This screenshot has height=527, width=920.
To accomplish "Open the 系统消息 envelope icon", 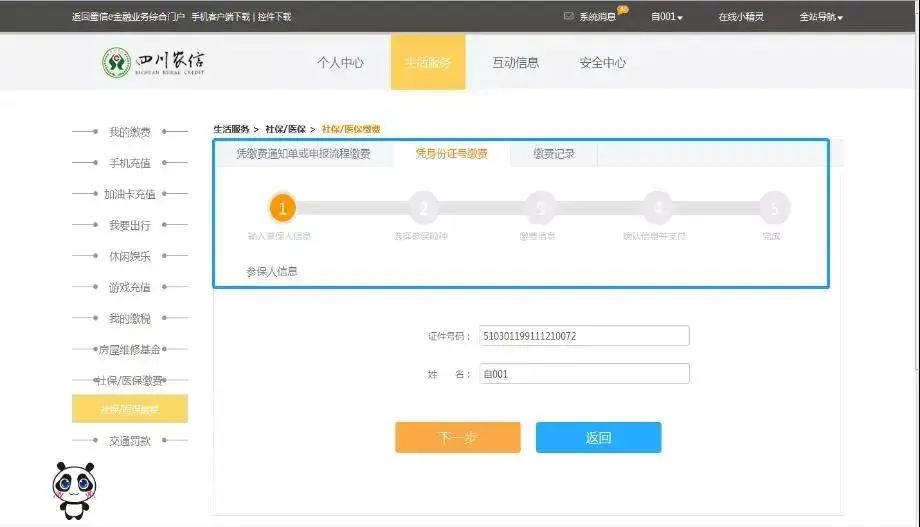I will [569, 16].
